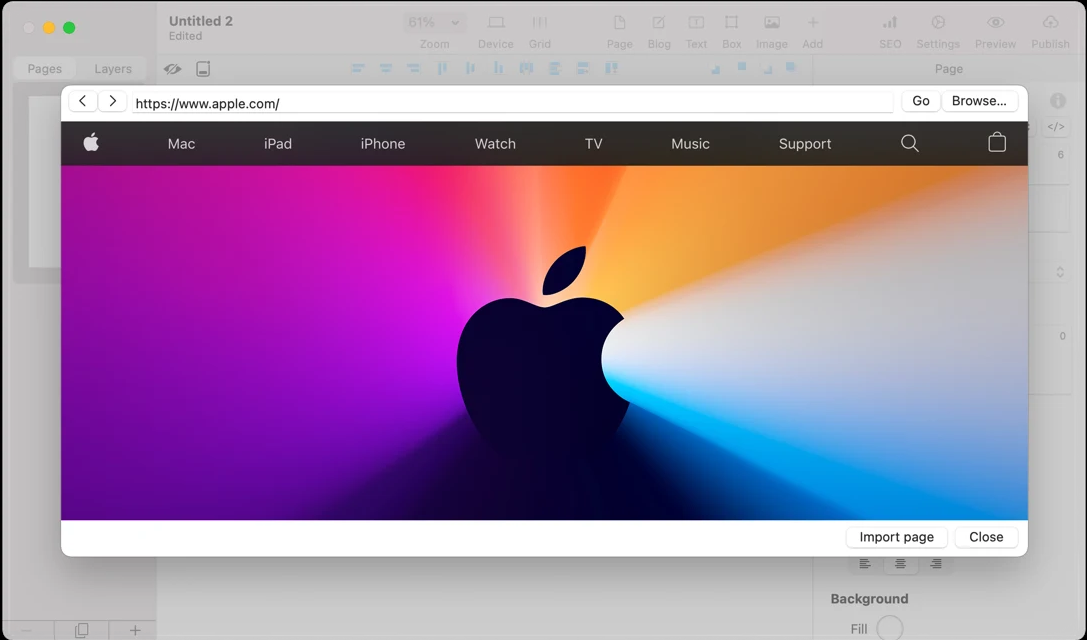Click the SEO toolbar icon

tap(889, 23)
